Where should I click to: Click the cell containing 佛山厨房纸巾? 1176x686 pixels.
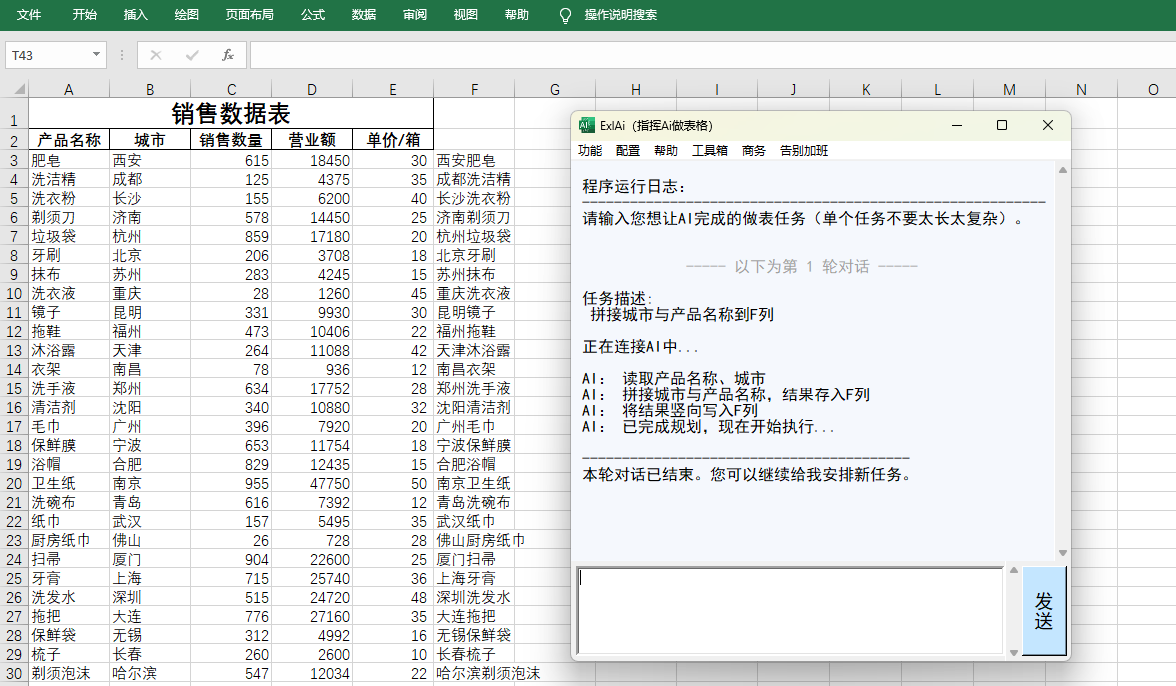(474, 541)
